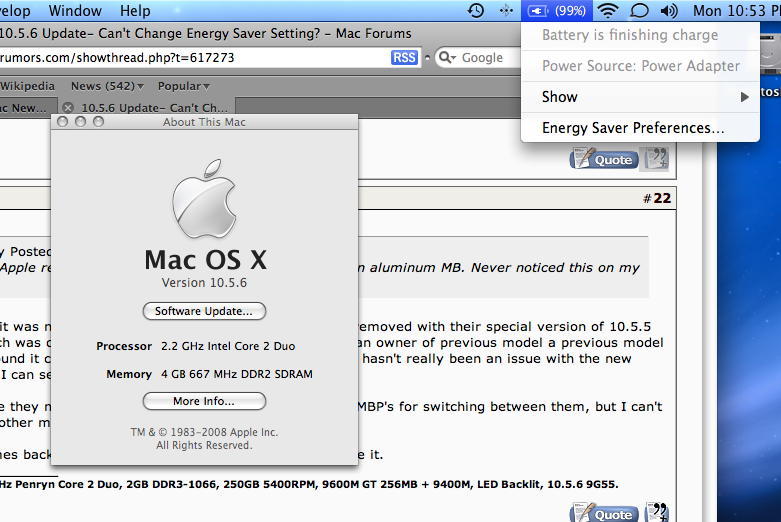Click the "4 GB 667 MHz DDR2 SDRAM" text

[x=237, y=374]
